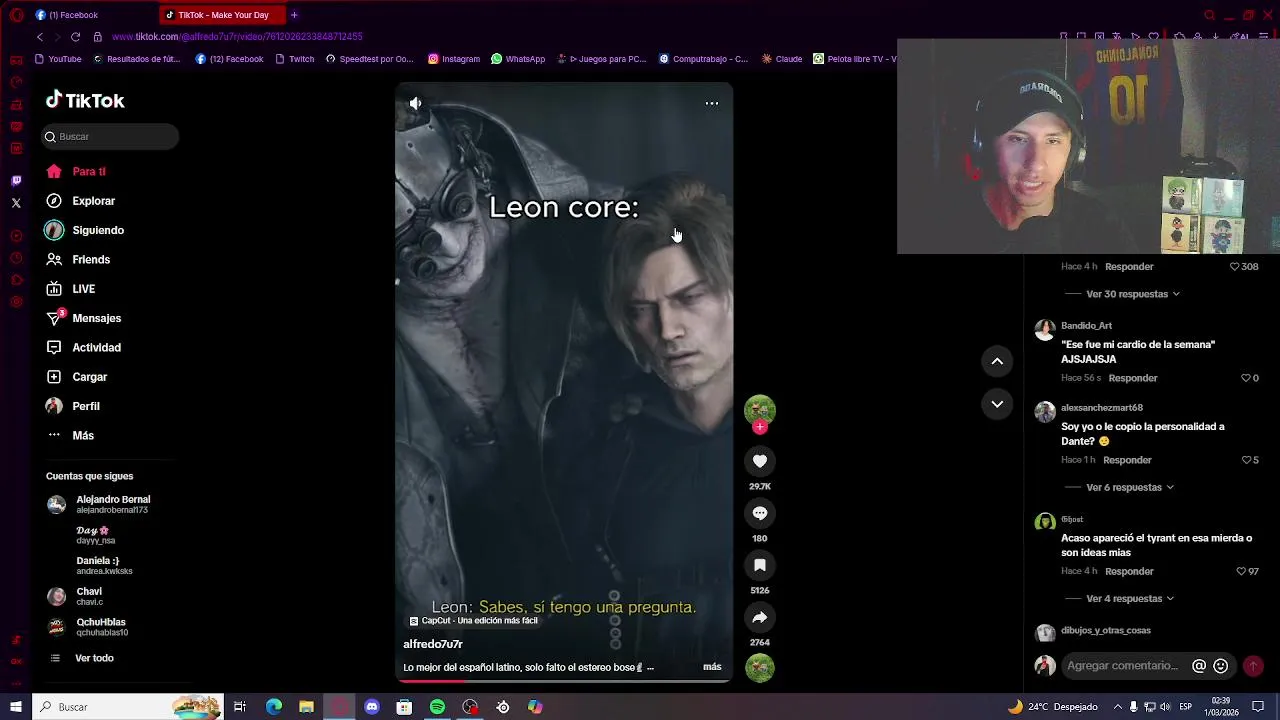Open File Explorer from taskbar
This screenshot has width=1280, height=720.
point(306,707)
